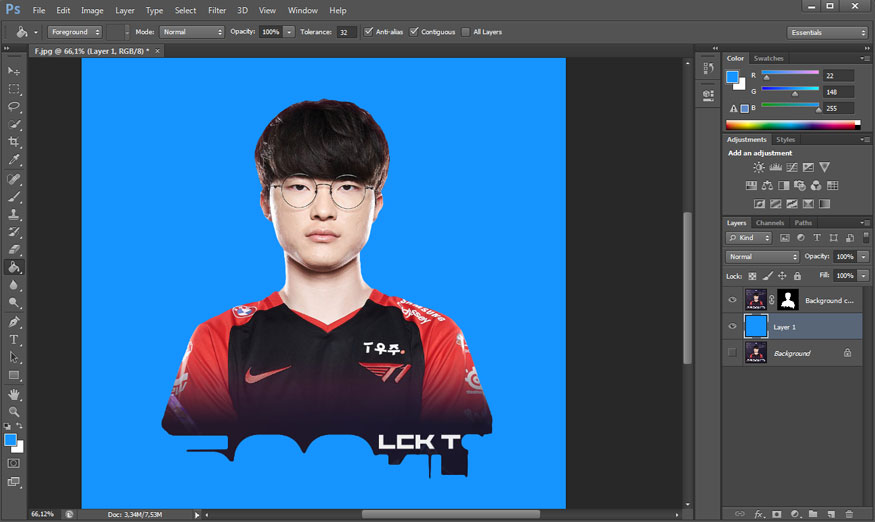Switch to the Swatches tab
The width and height of the screenshot is (875, 522).
[x=768, y=58]
